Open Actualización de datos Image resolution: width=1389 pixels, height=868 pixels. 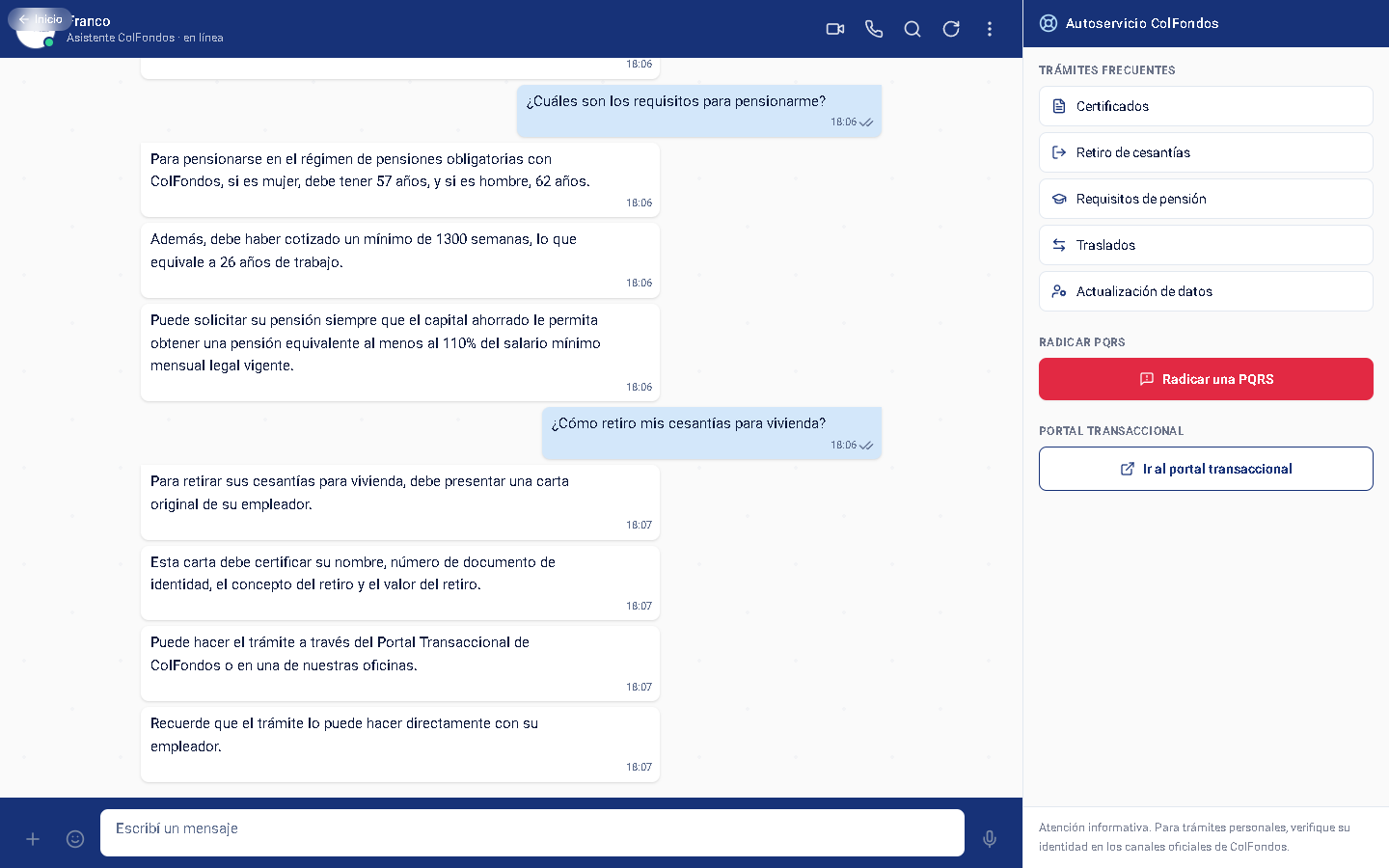[x=1206, y=291]
